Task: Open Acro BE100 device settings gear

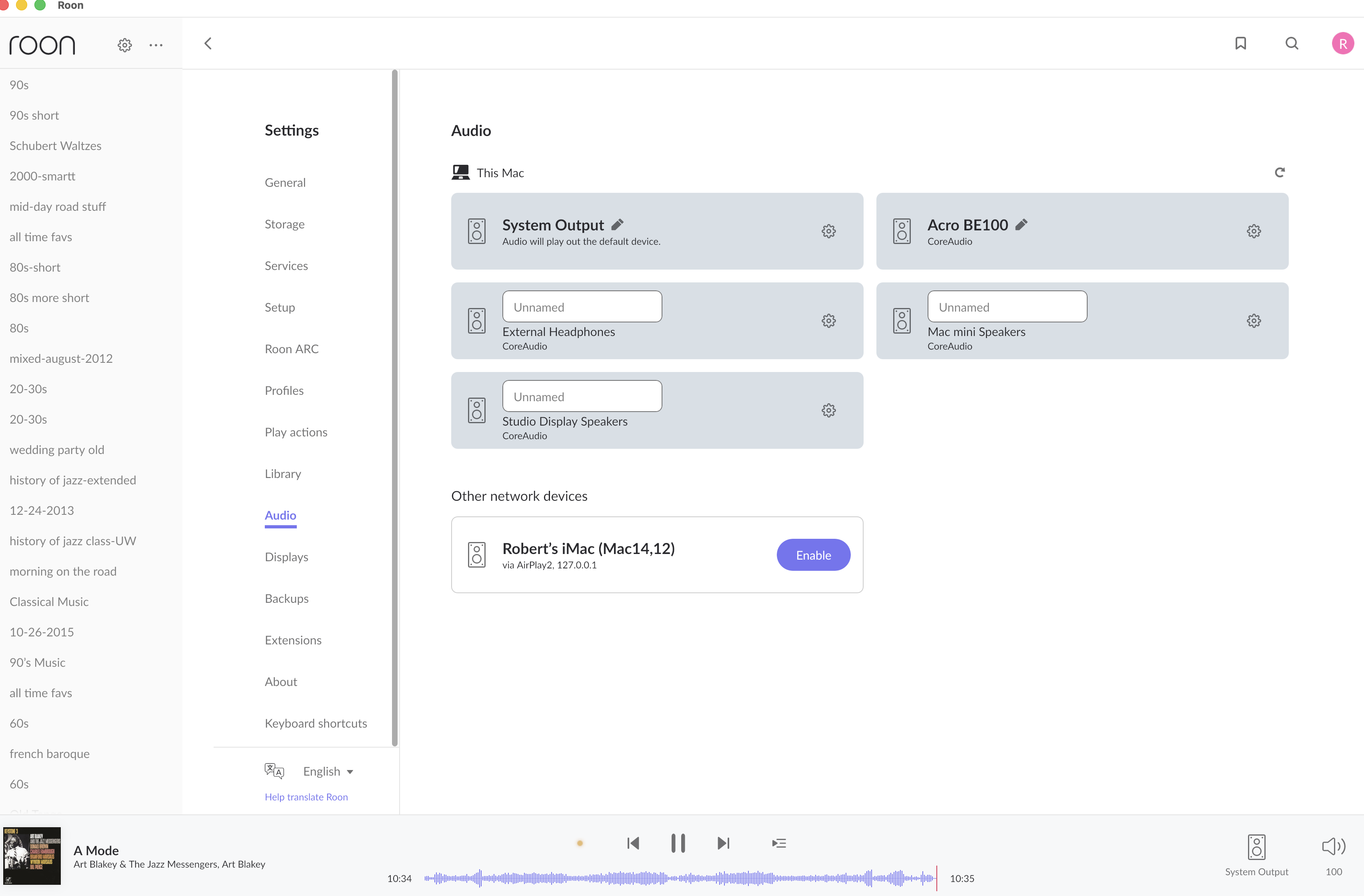Action: 1254,231
